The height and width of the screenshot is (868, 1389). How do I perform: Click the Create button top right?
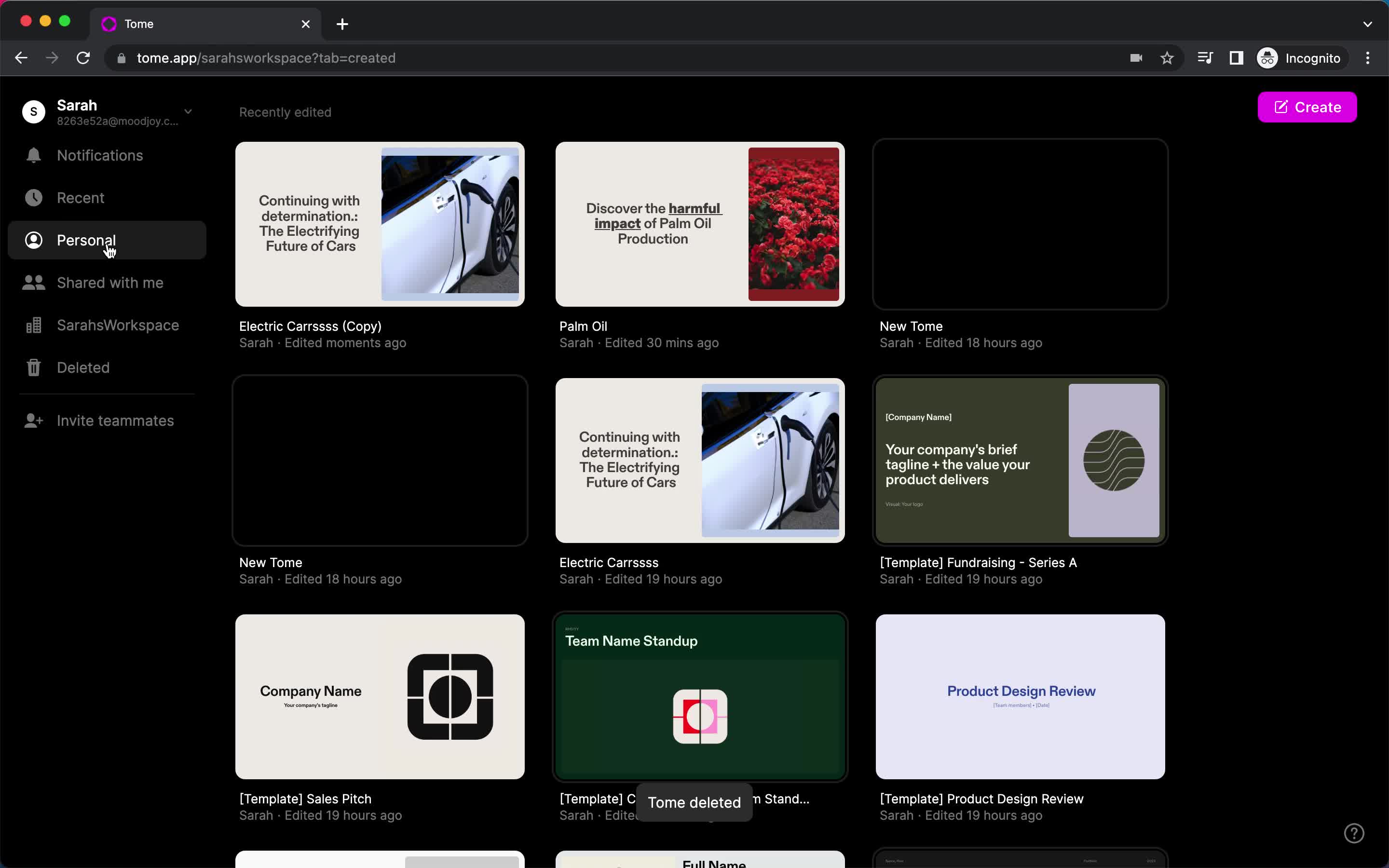(x=1307, y=107)
